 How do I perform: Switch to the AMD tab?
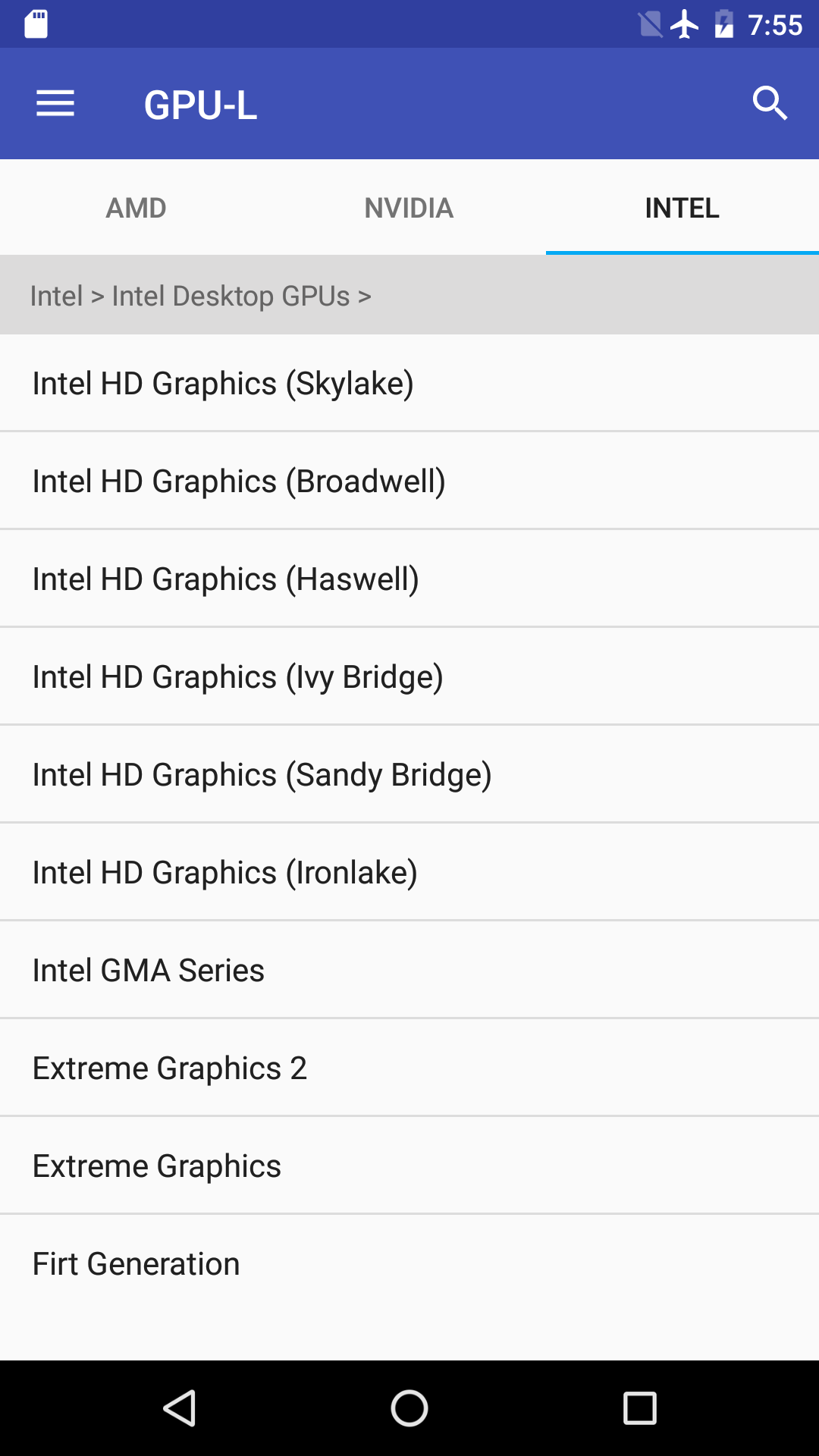pyautogui.click(x=136, y=207)
